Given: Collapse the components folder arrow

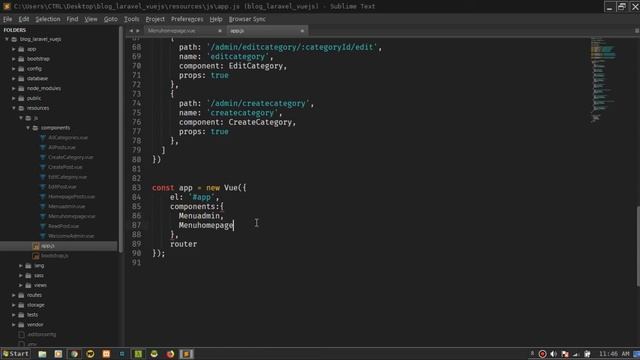Looking at the screenshot, I should (28, 128).
